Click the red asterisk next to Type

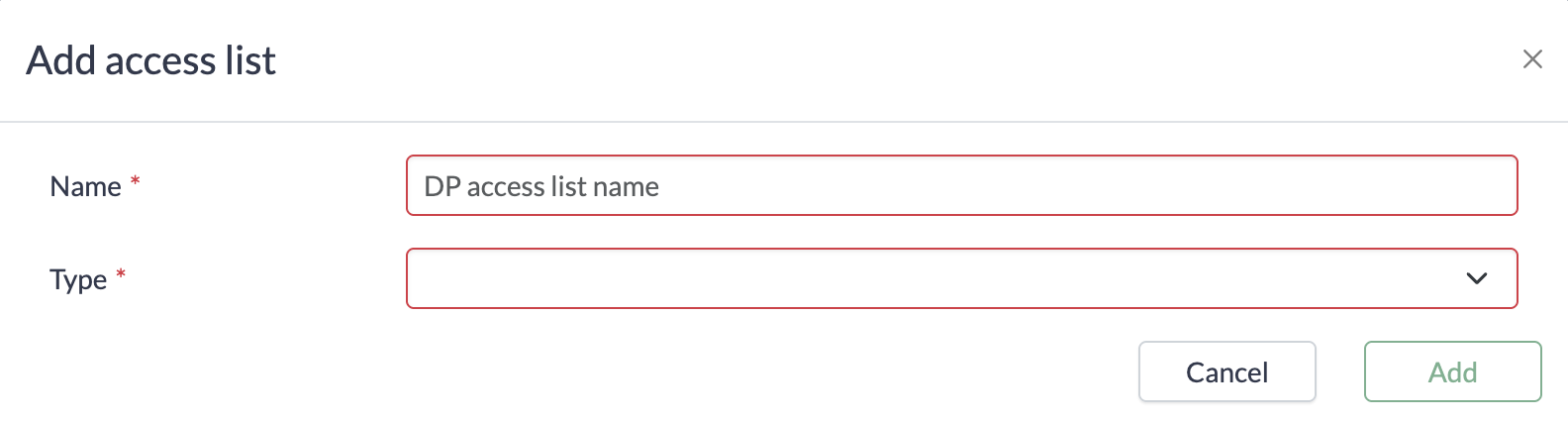tap(121, 273)
